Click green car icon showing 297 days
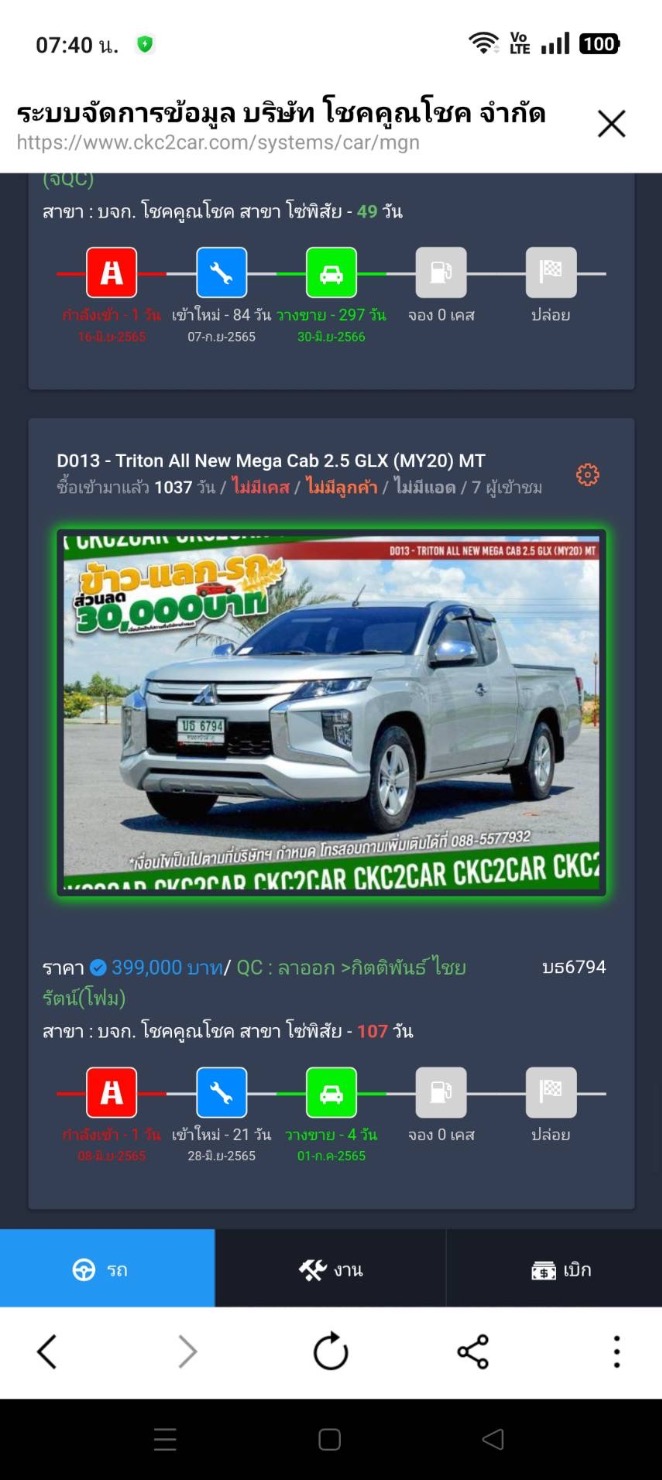The image size is (662, 1480). coord(331,273)
